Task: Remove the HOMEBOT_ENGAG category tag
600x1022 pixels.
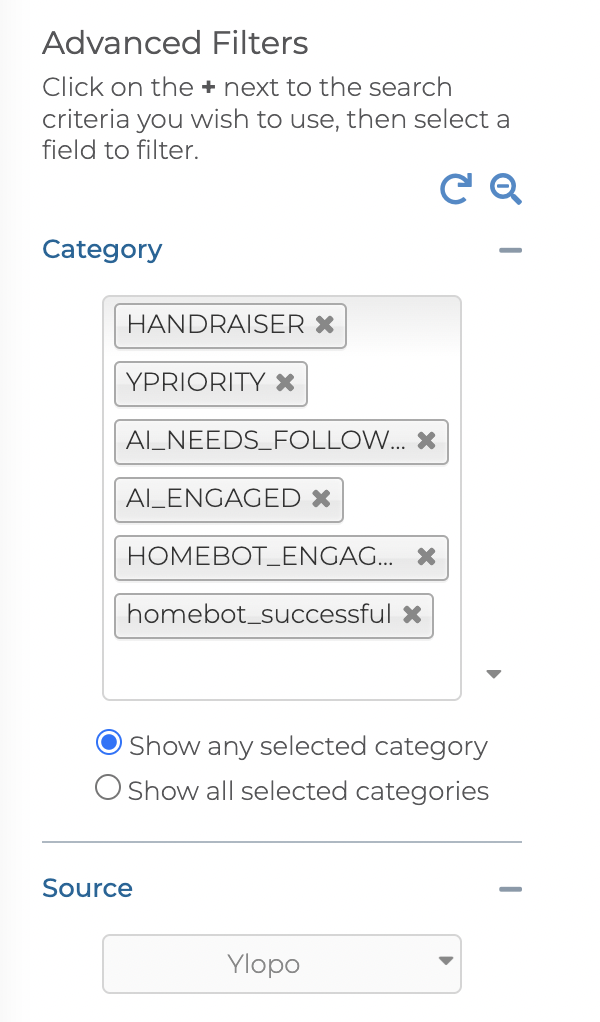Action: point(426,557)
